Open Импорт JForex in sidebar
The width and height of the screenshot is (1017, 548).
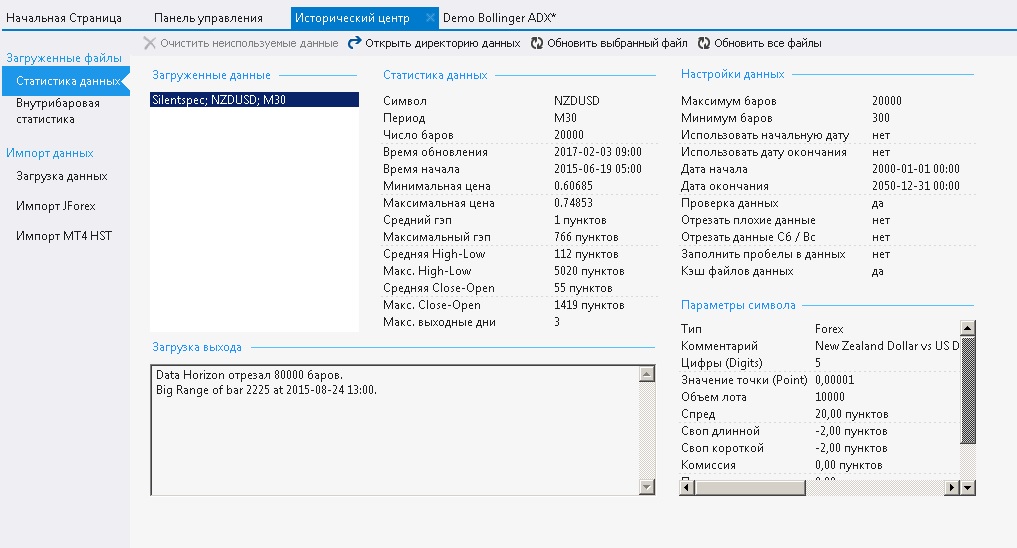tap(56, 206)
